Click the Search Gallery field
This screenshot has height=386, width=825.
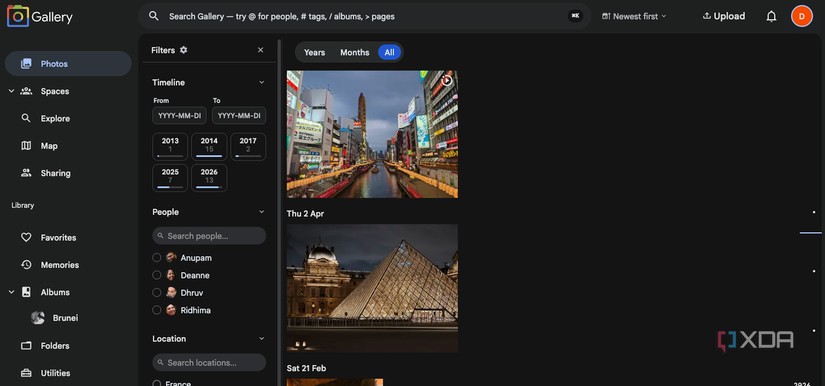point(364,16)
